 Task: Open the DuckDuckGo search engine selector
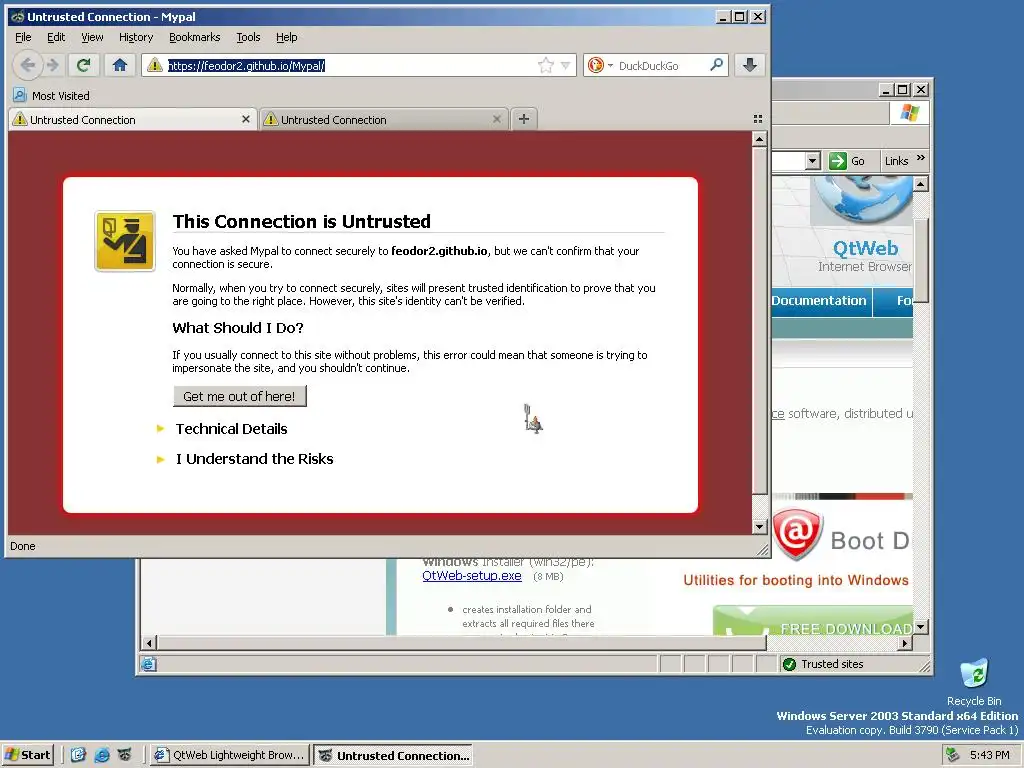coord(600,65)
